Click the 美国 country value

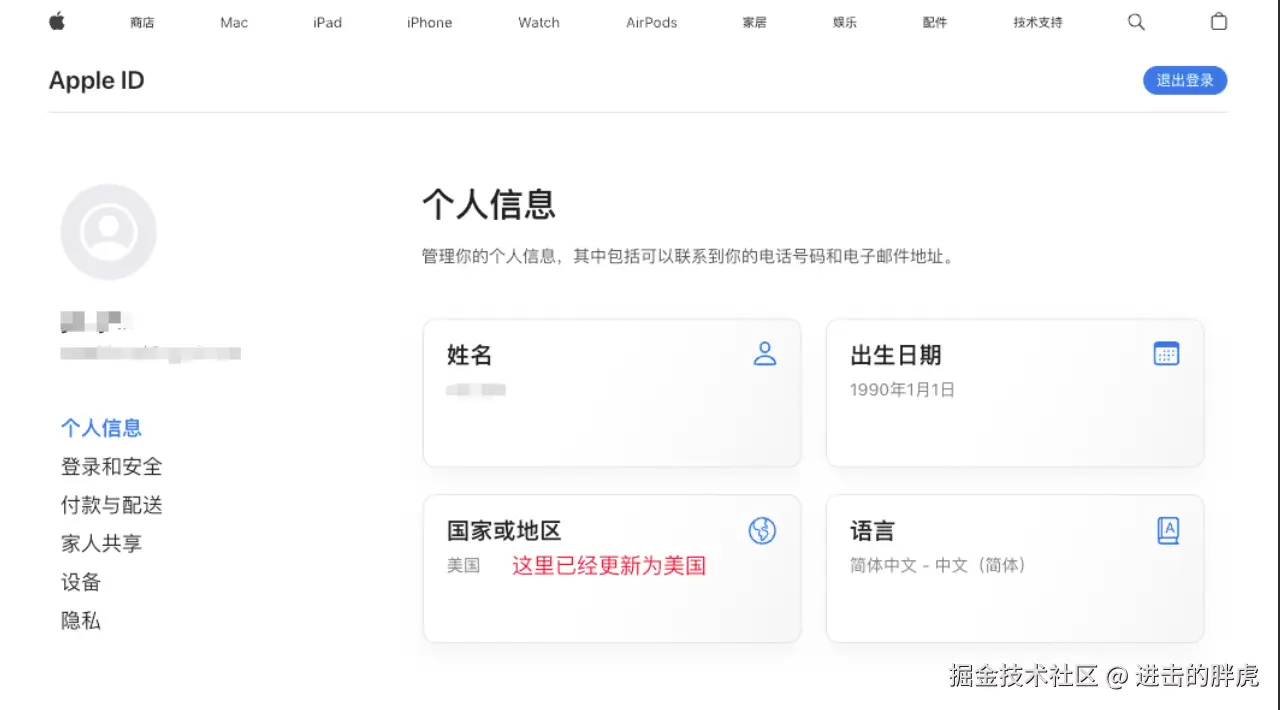(463, 566)
